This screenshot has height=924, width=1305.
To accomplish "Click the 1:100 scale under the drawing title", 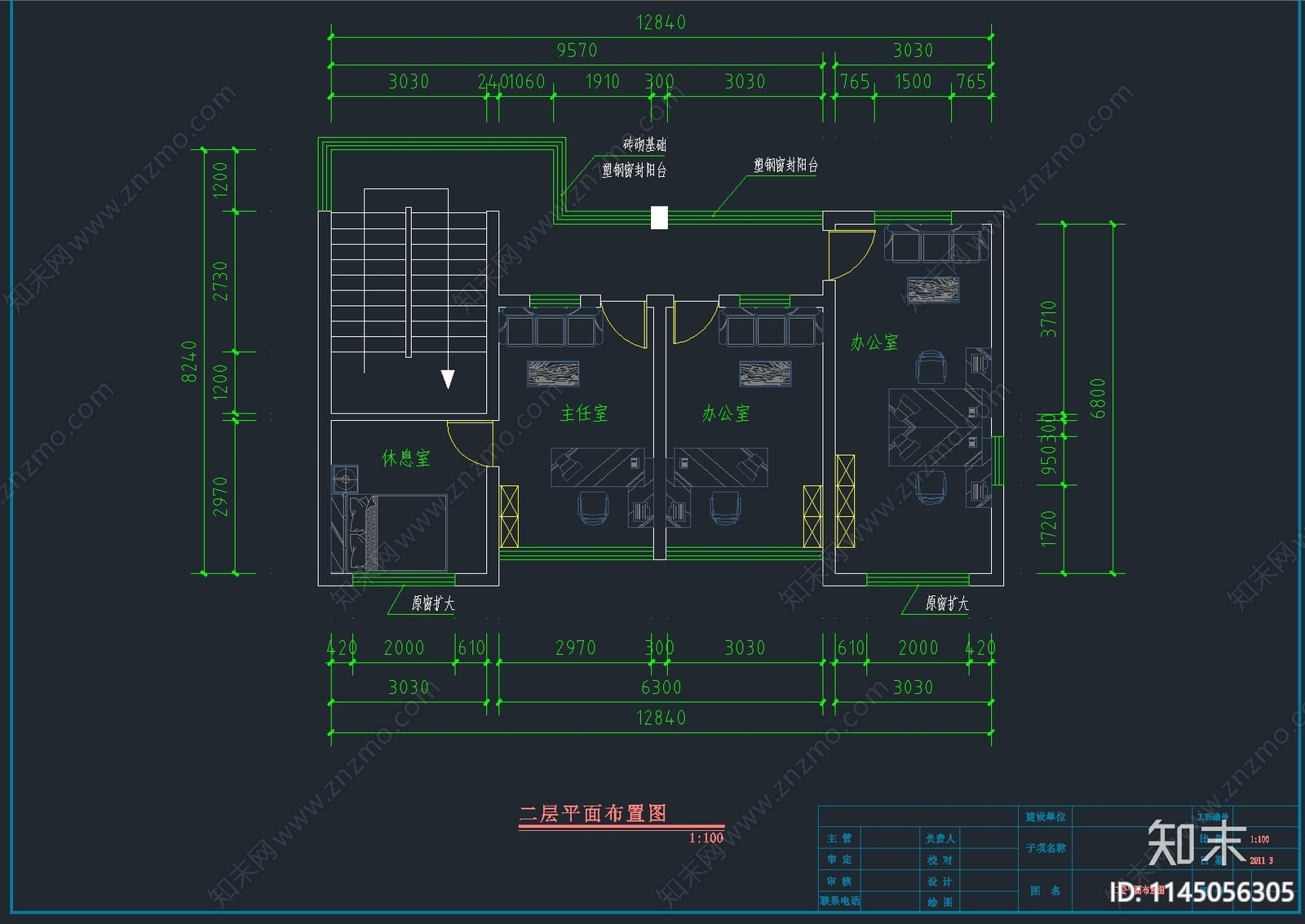I will point(706,838).
